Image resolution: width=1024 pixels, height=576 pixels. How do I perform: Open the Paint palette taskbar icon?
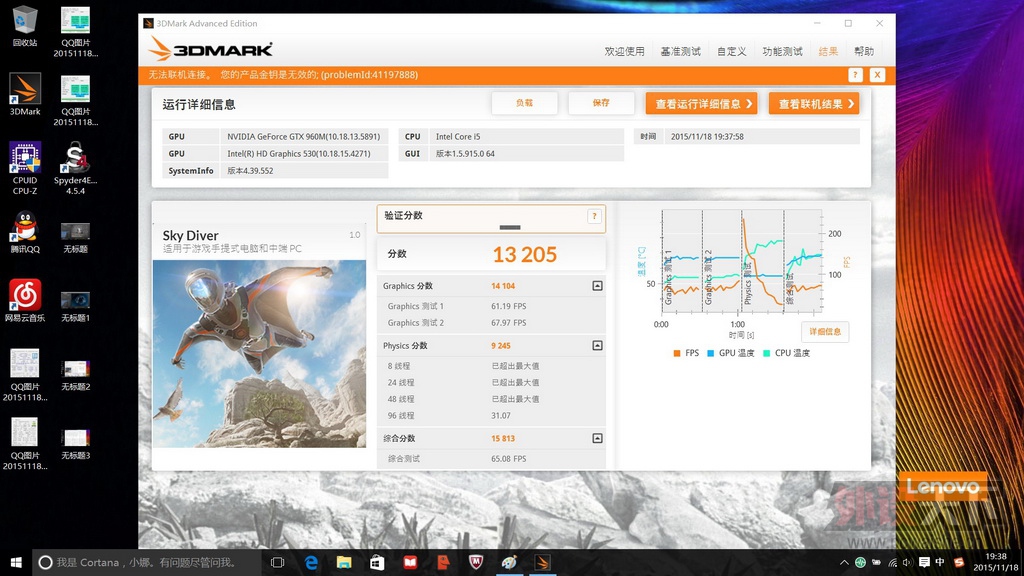(x=509, y=562)
